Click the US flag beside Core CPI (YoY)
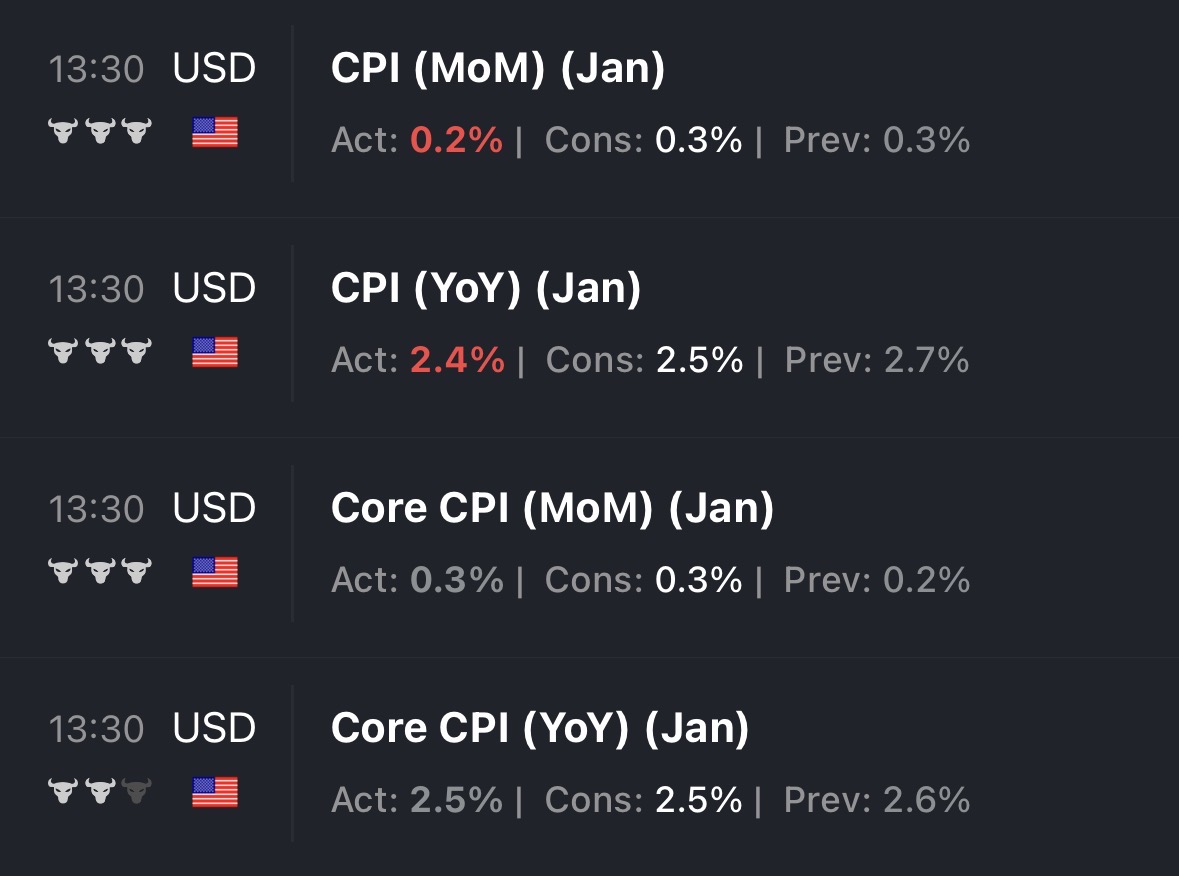Viewport: 1179px width, 876px height. pos(215,792)
